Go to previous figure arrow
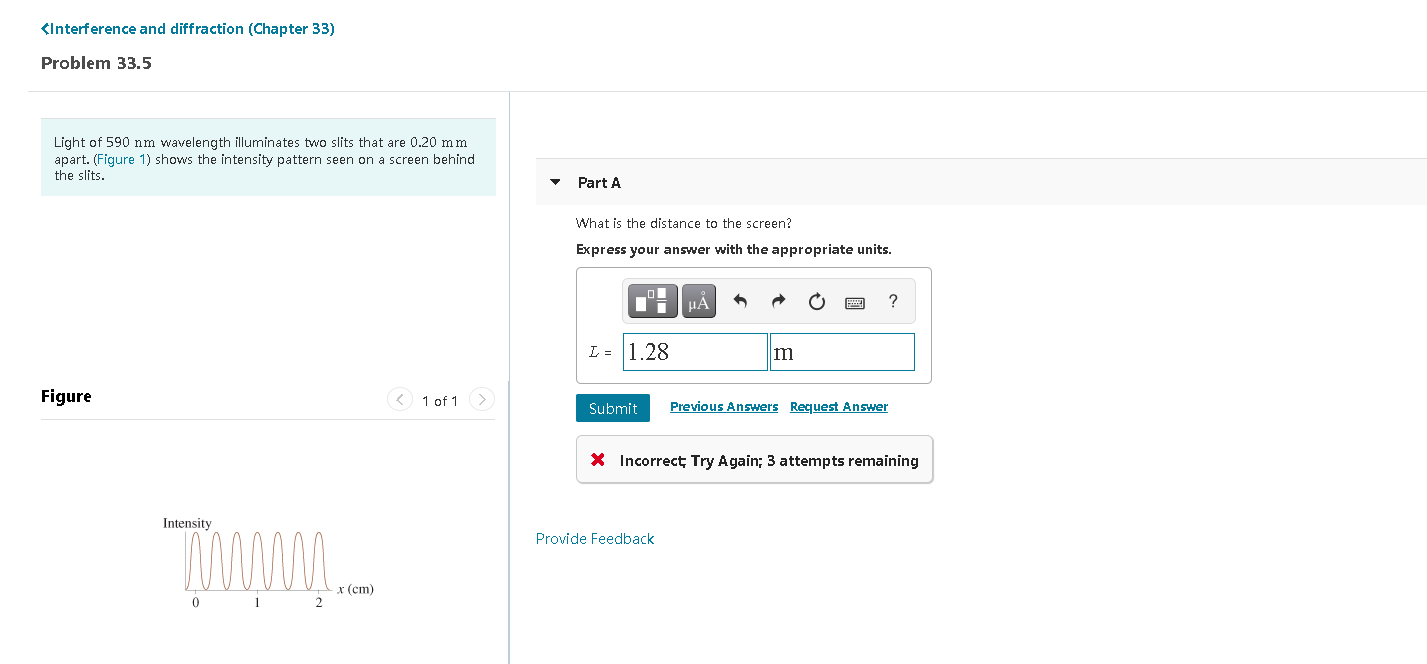The image size is (1427, 664). [x=400, y=400]
